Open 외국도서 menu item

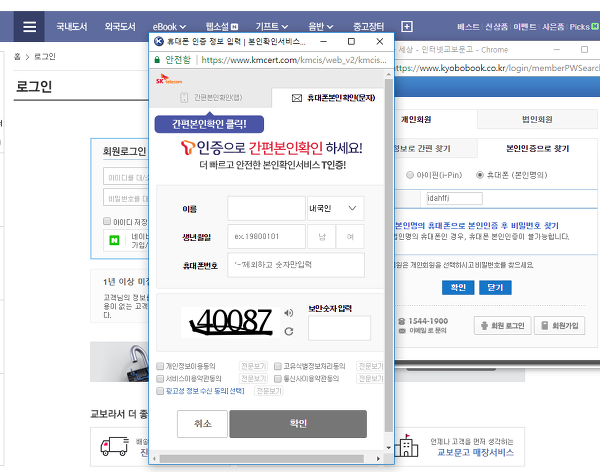pos(120,26)
